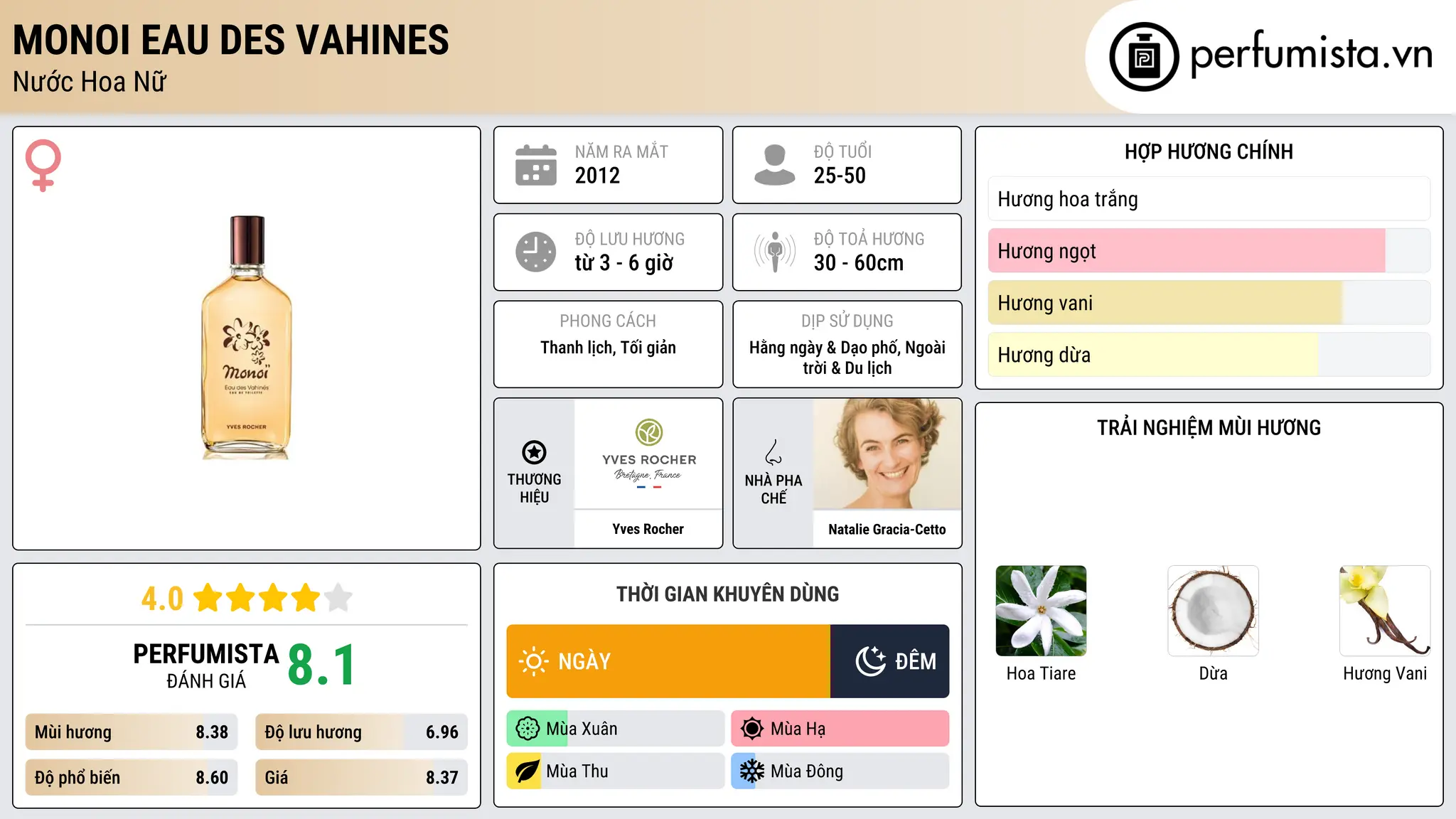Click the sillage value 30 - 60cm
The height and width of the screenshot is (819, 1456).
tap(859, 263)
